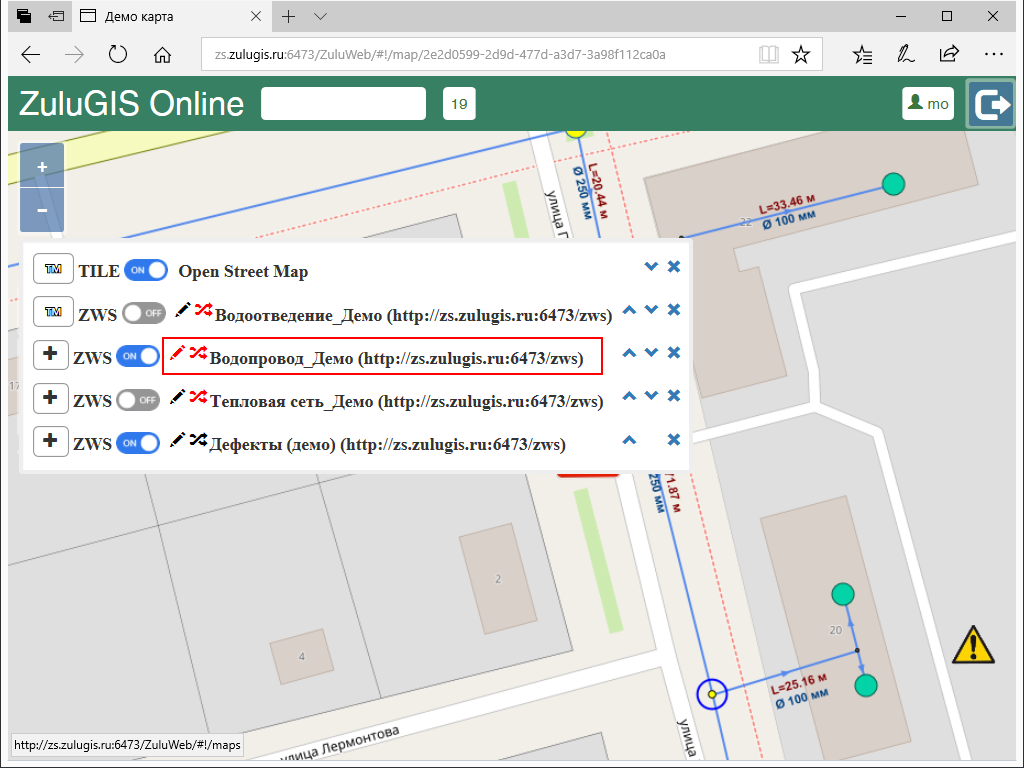Remove the Open Street Map layer

click(x=674, y=267)
